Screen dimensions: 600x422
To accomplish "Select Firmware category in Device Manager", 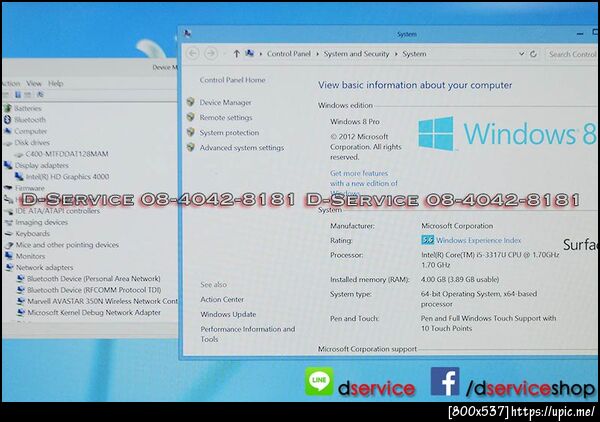I will pos(30,188).
